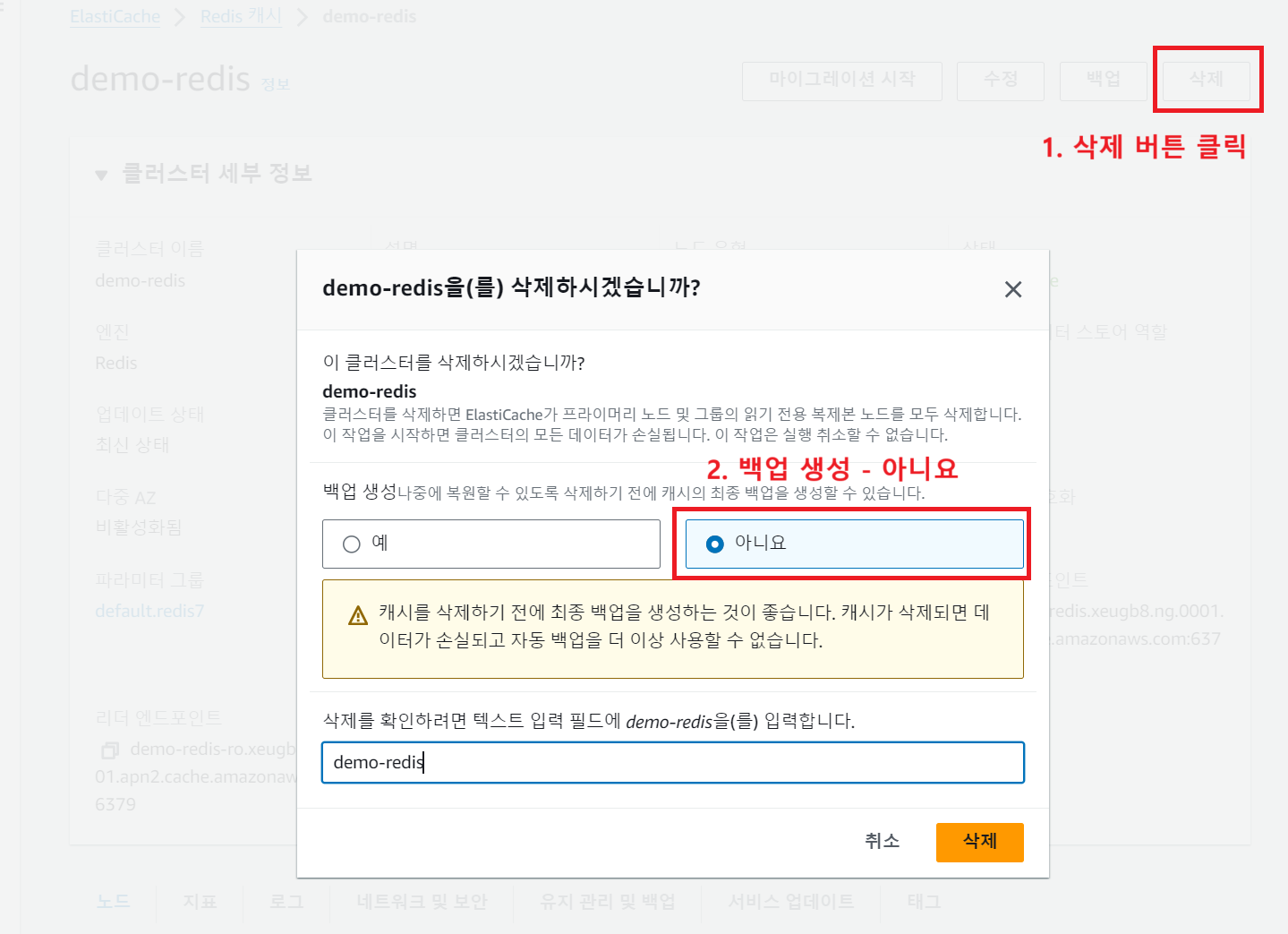Cancel the dialog using 취소
The width and height of the screenshot is (1288, 934).
tap(882, 842)
